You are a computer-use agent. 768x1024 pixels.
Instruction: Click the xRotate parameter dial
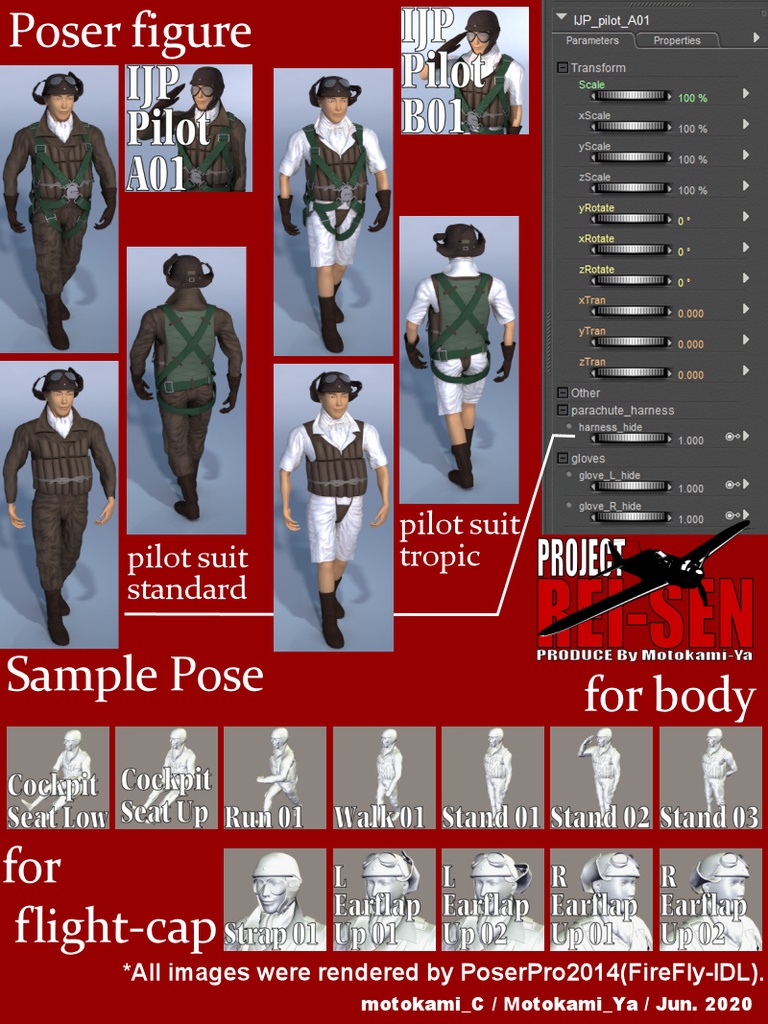coord(632,250)
